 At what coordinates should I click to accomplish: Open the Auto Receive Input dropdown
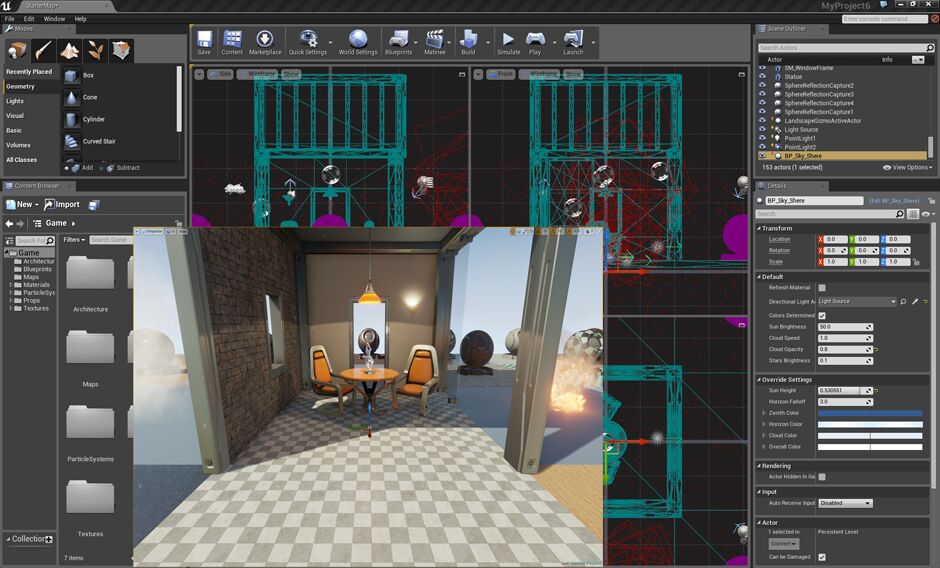845,503
